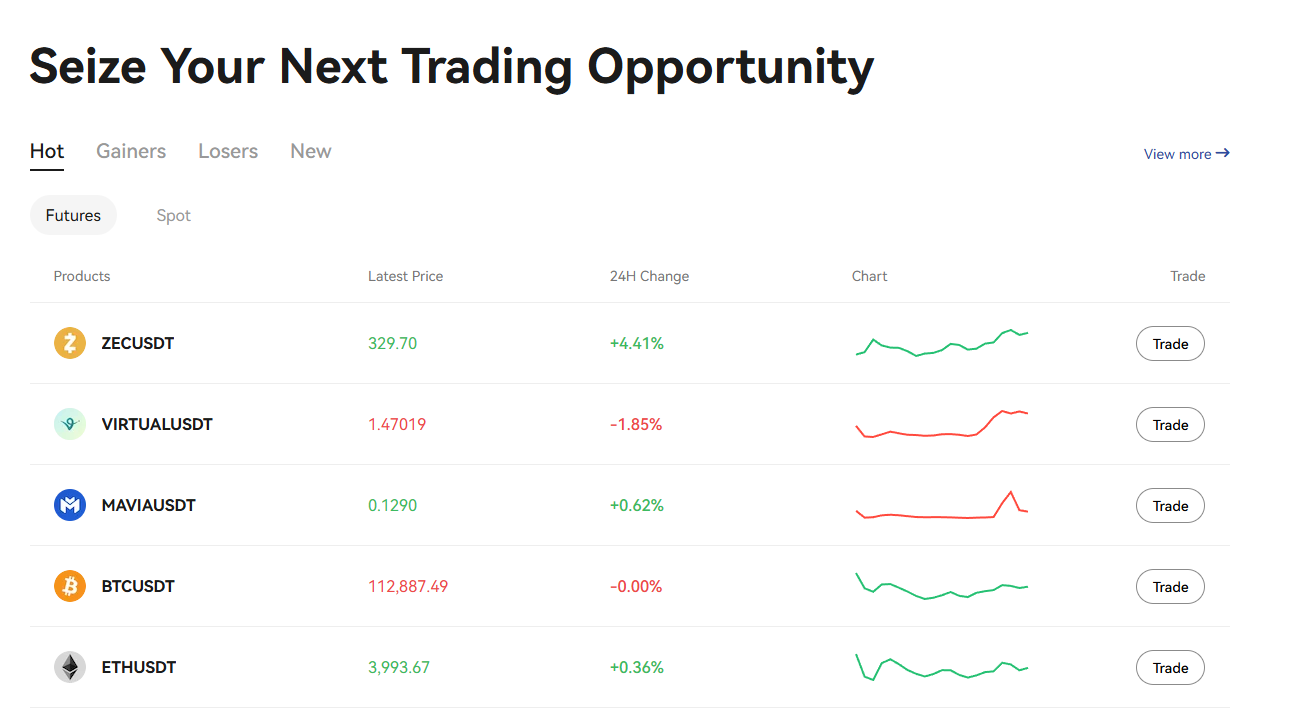Image resolution: width=1293 pixels, height=727 pixels.
Task: Click the VIRTUAL token logo
Action: click(69, 424)
